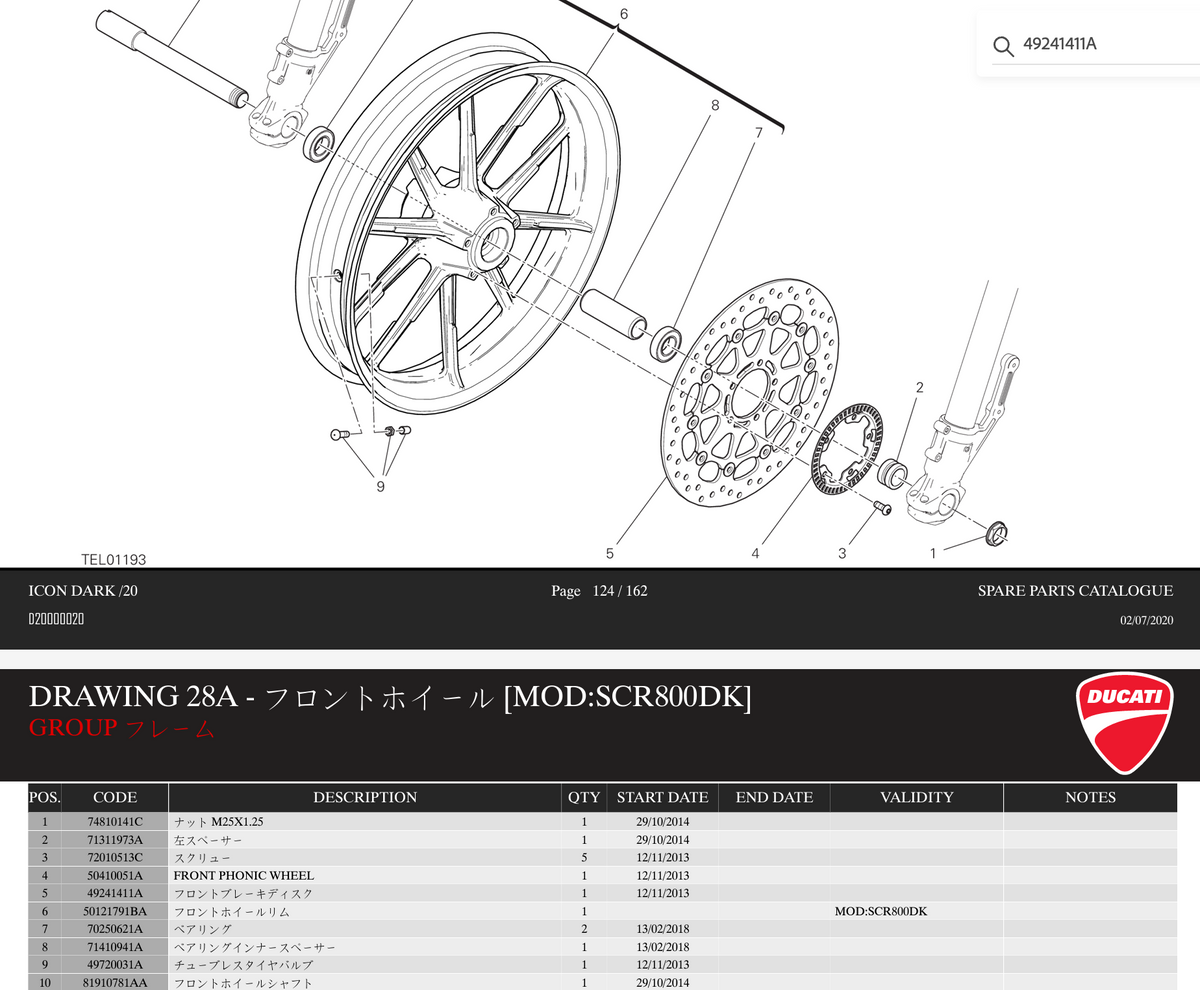Click the POS. column header
Image resolution: width=1200 pixels, height=990 pixels.
(x=45, y=797)
